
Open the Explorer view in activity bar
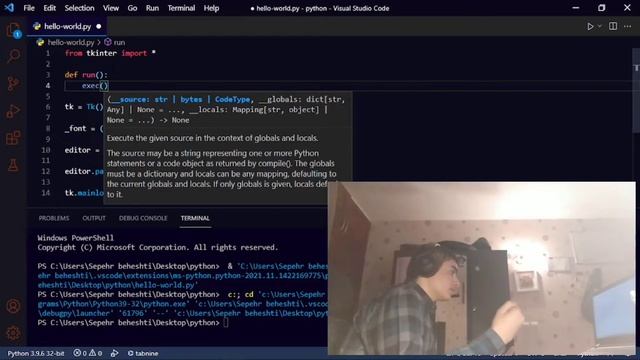click(13, 30)
